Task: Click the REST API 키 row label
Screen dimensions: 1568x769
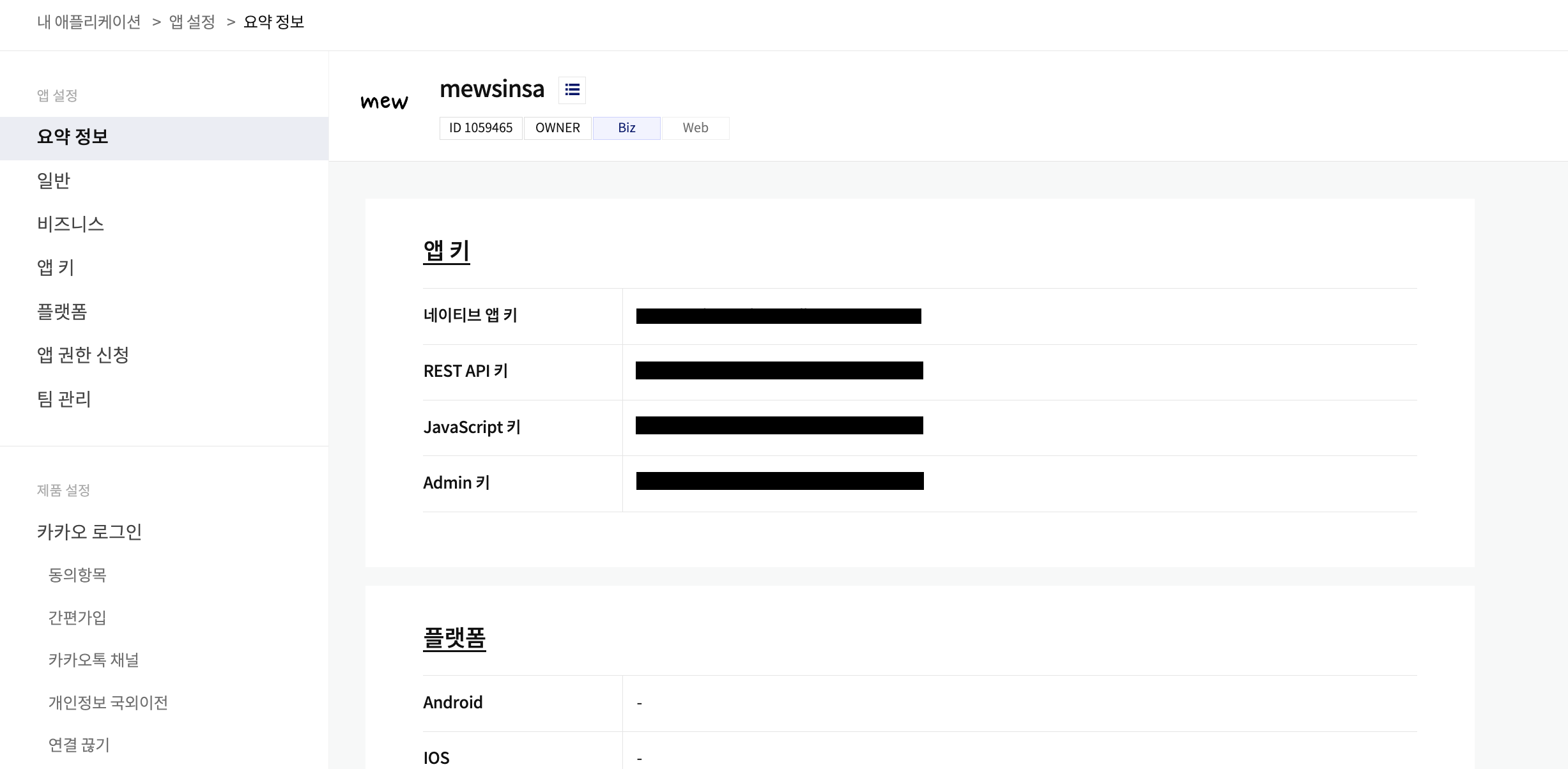Action: [x=466, y=371]
